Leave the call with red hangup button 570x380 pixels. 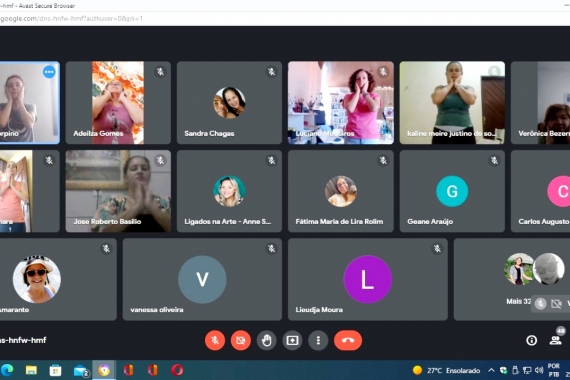[x=348, y=340]
